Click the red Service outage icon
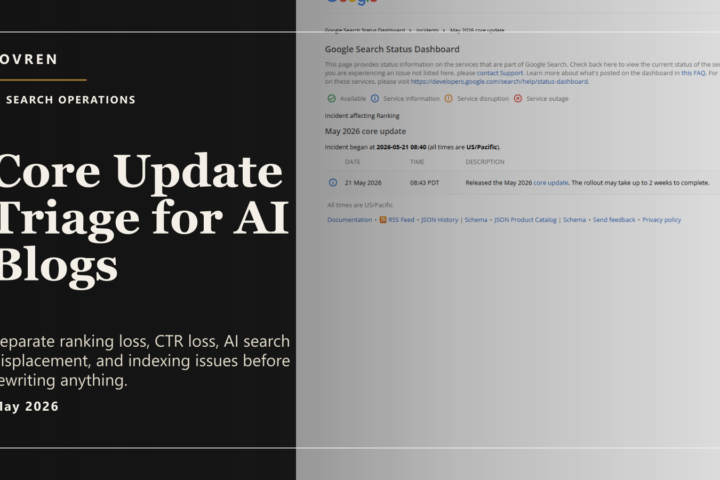720x480 pixels. [518, 99]
